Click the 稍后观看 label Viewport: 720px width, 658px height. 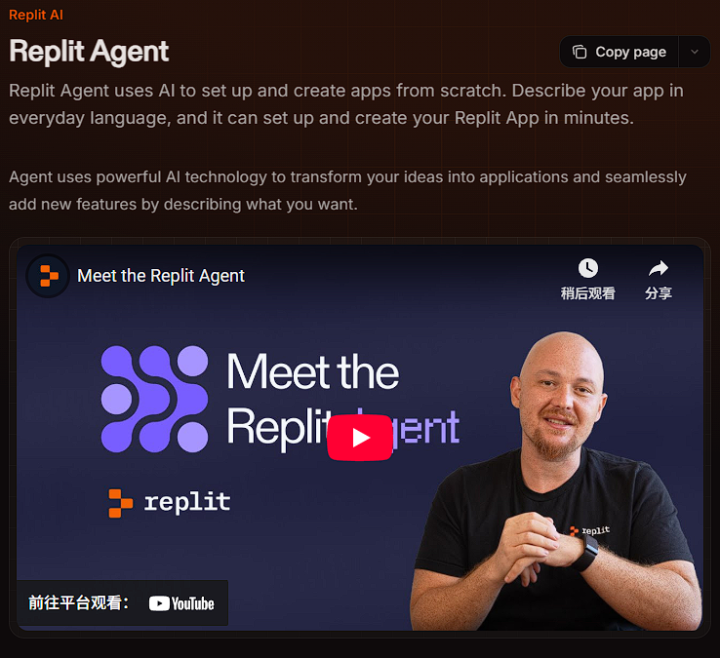[588, 293]
